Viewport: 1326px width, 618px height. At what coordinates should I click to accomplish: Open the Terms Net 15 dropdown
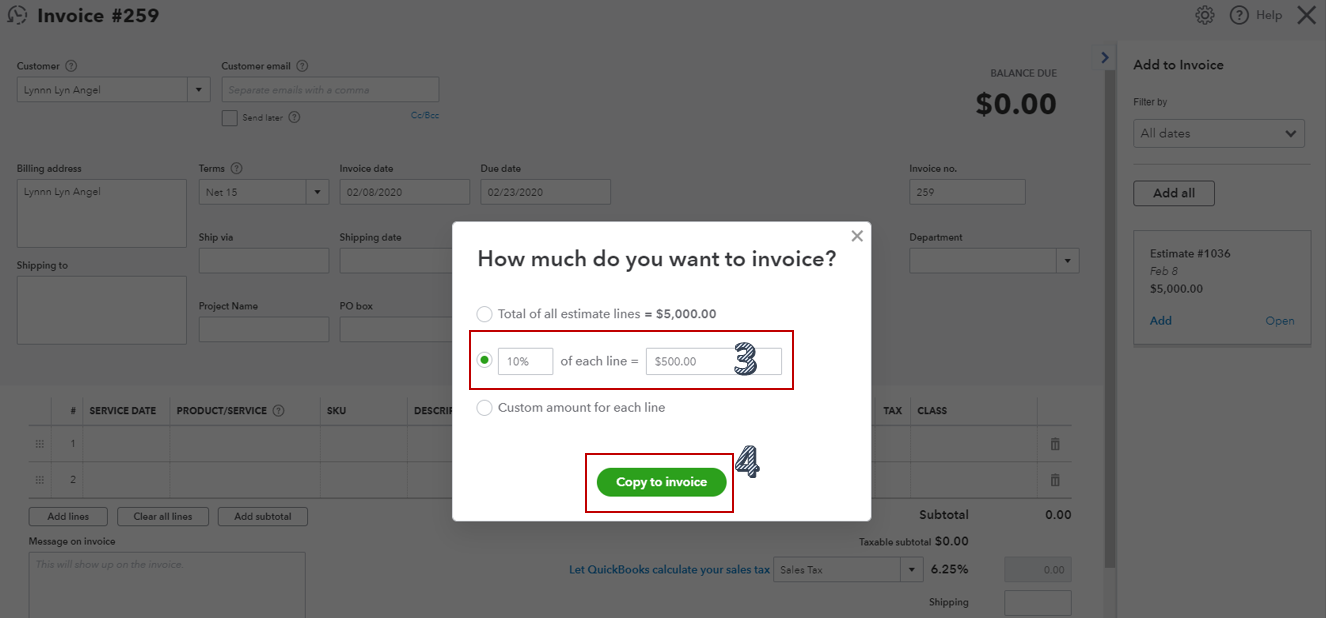(x=318, y=192)
